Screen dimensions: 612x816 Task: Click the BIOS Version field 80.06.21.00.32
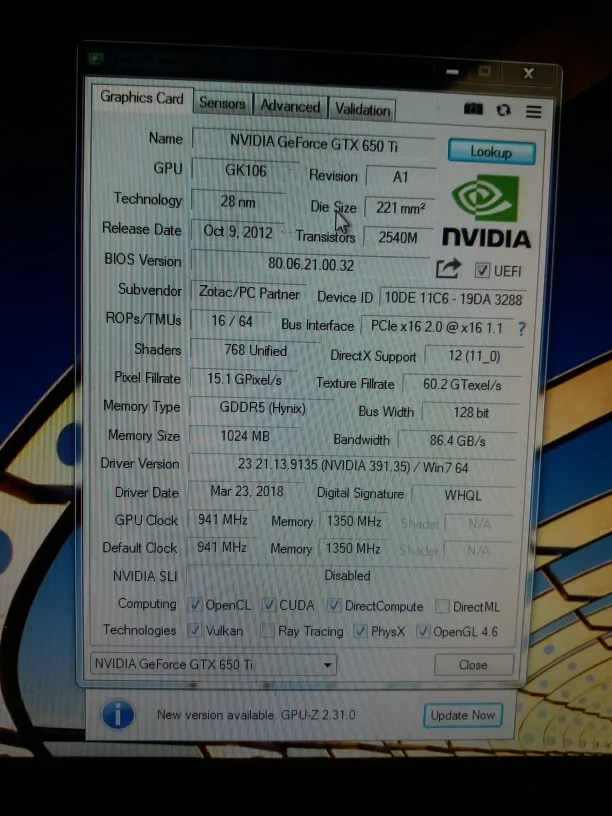(x=311, y=264)
